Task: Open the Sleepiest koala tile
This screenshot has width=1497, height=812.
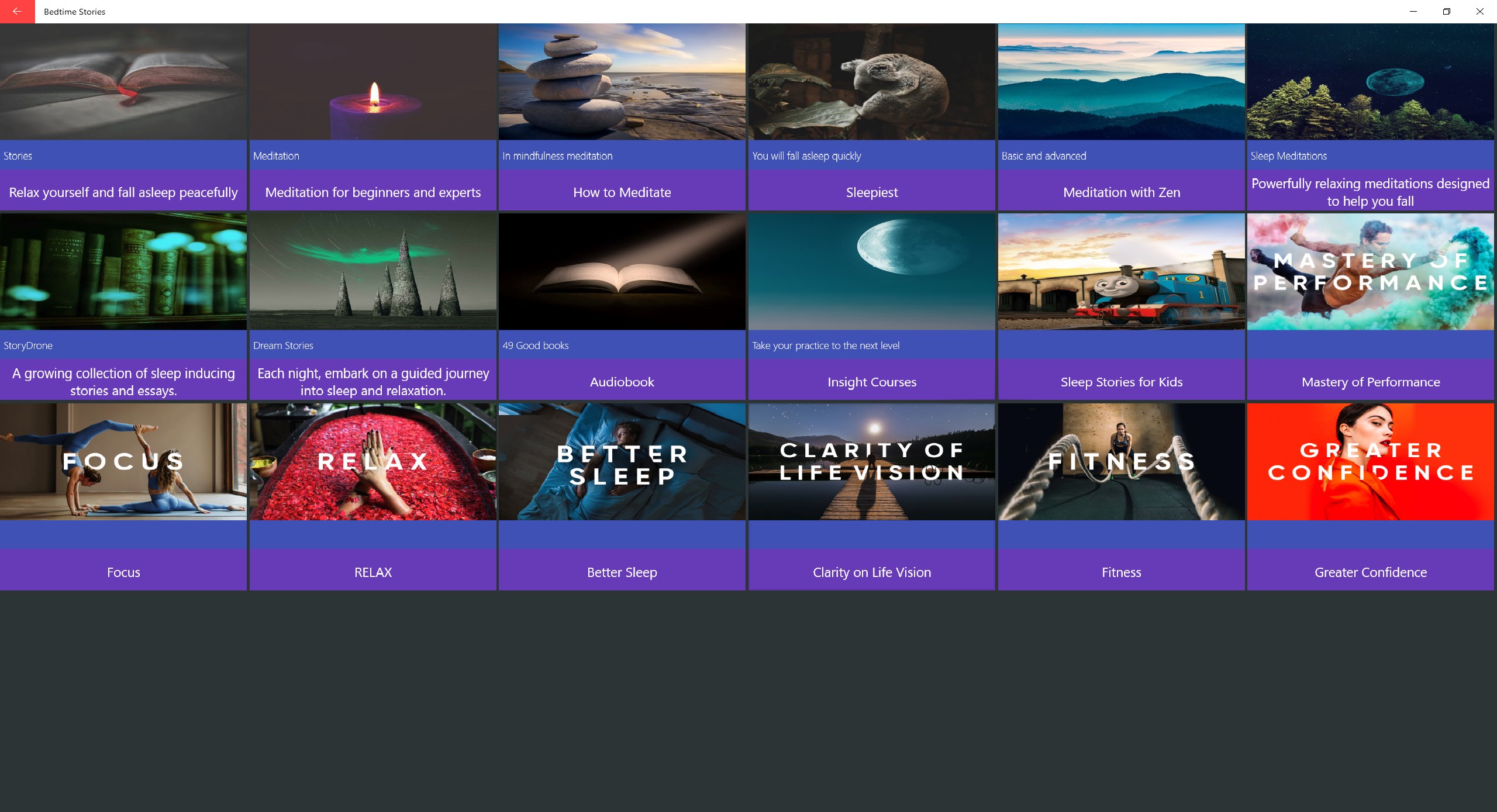Action: point(871,82)
